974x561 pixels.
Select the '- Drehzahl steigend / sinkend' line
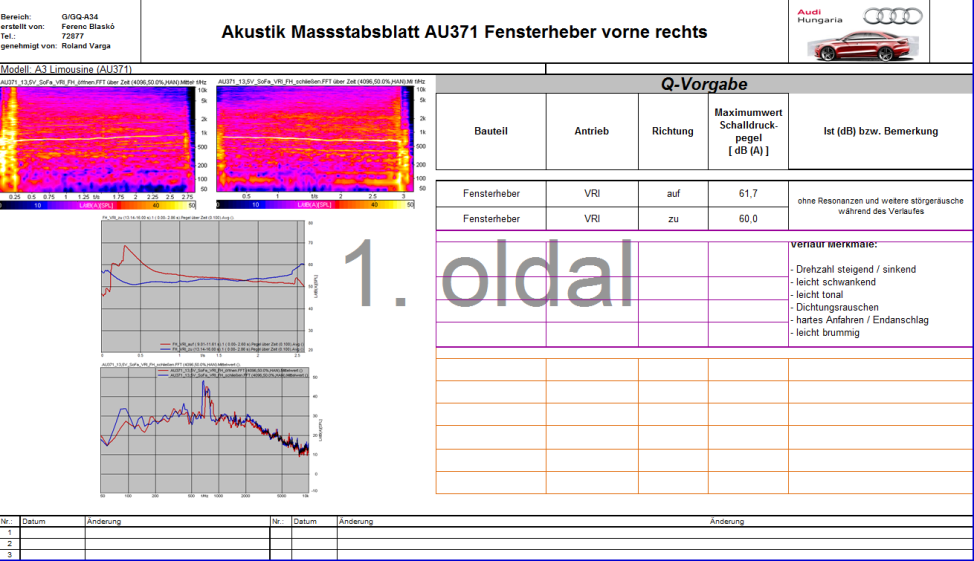pos(853,269)
